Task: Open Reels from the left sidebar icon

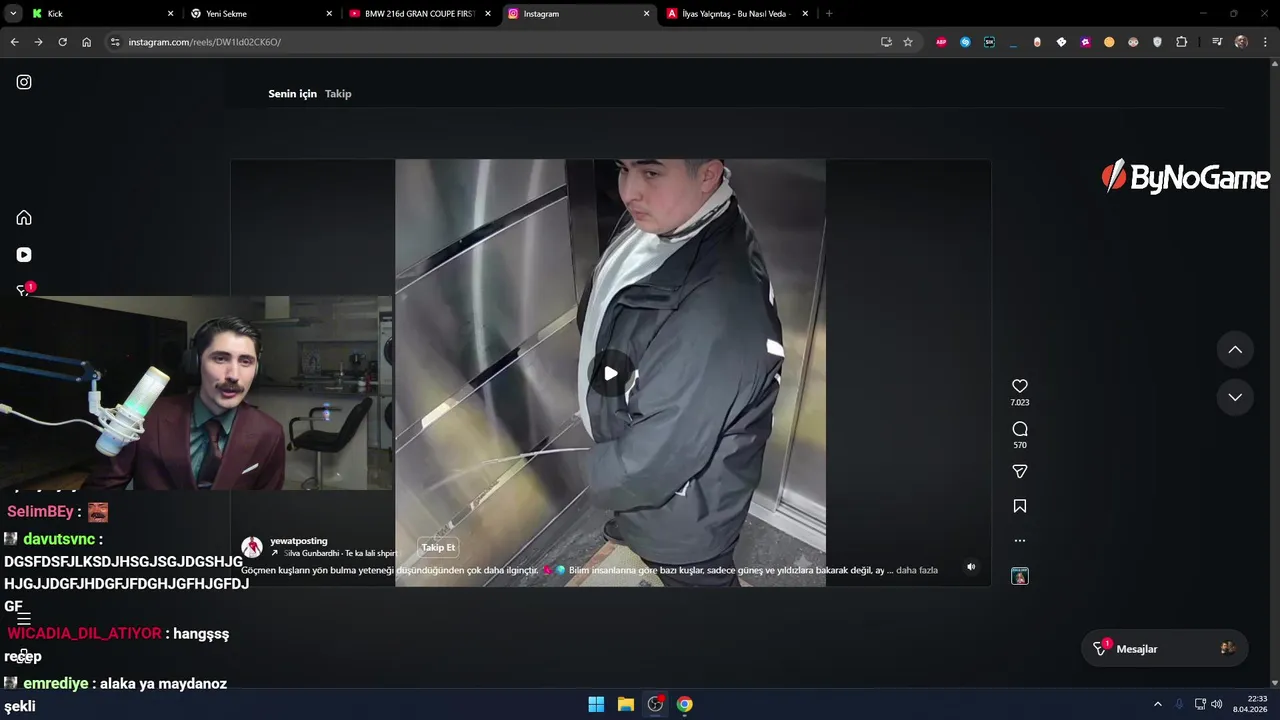Action: [x=24, y=255]
